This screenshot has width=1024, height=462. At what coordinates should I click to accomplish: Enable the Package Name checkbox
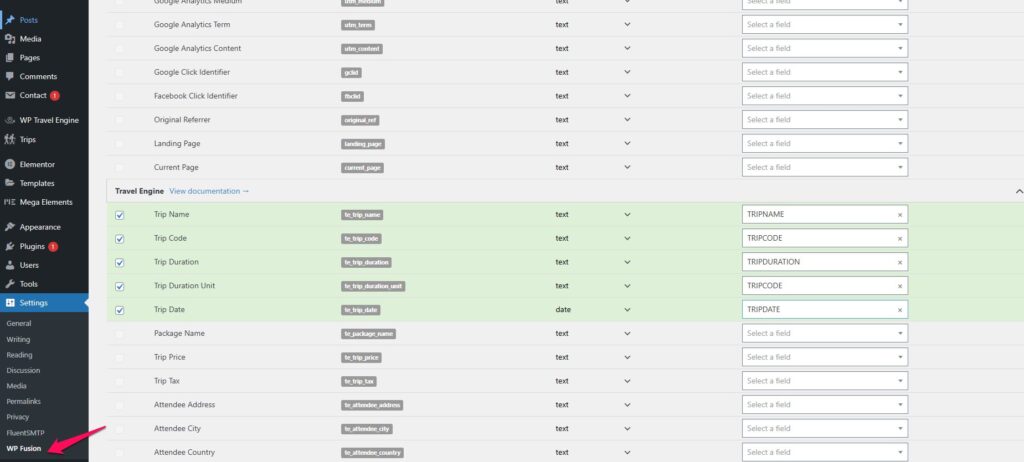[120, 334]
